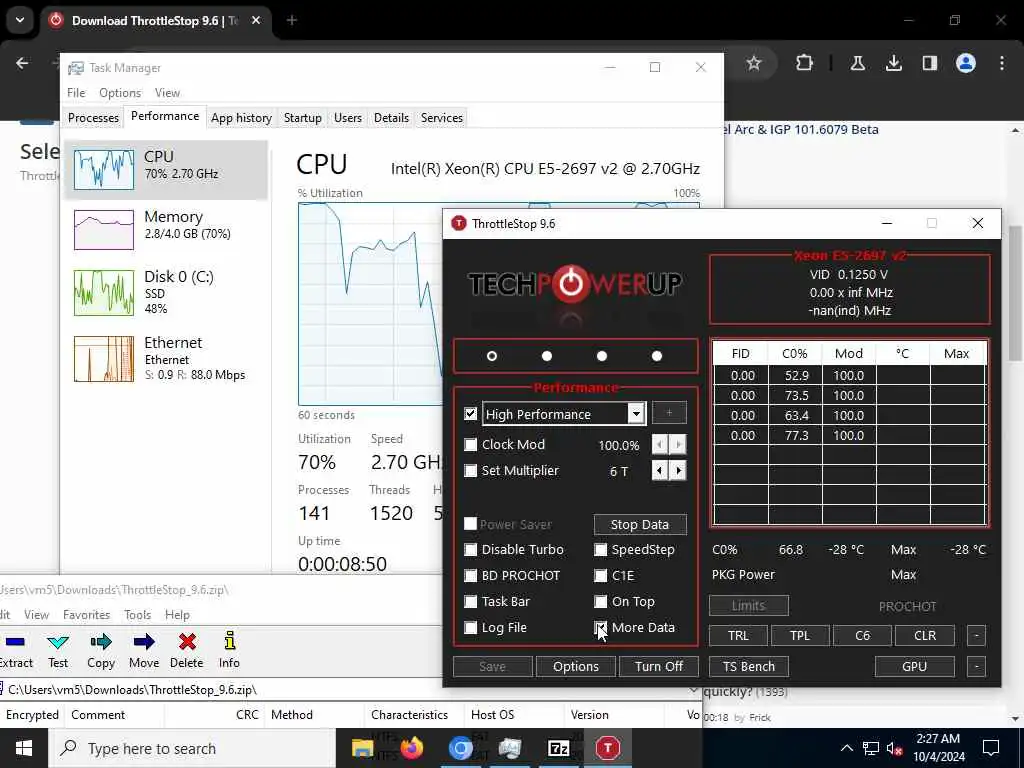Switch to the App history tab
Screen dimensions: 1024x768
click(241, 118)
